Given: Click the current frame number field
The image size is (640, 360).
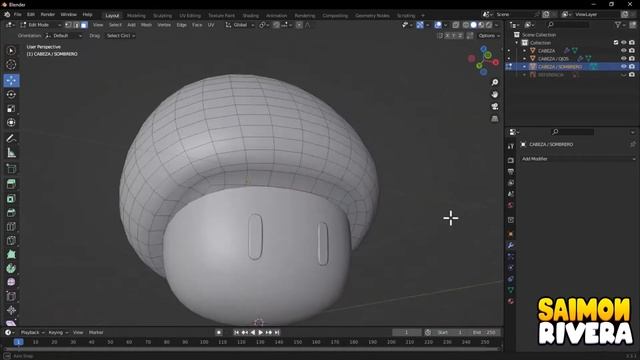Looking at the screenshot, I should [x=407, y=333].
